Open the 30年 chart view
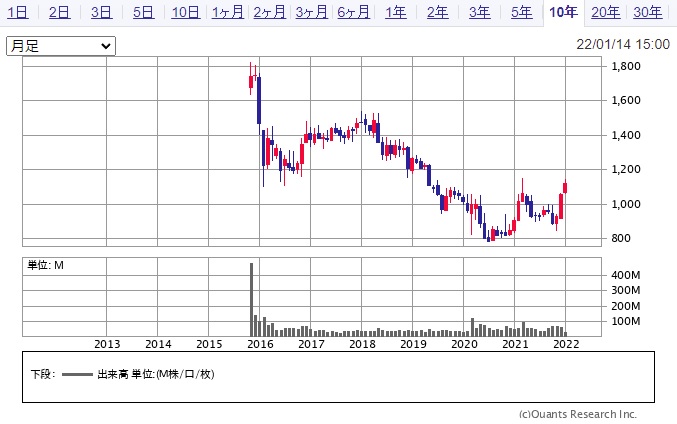677x424 pixels. (648, 12)
